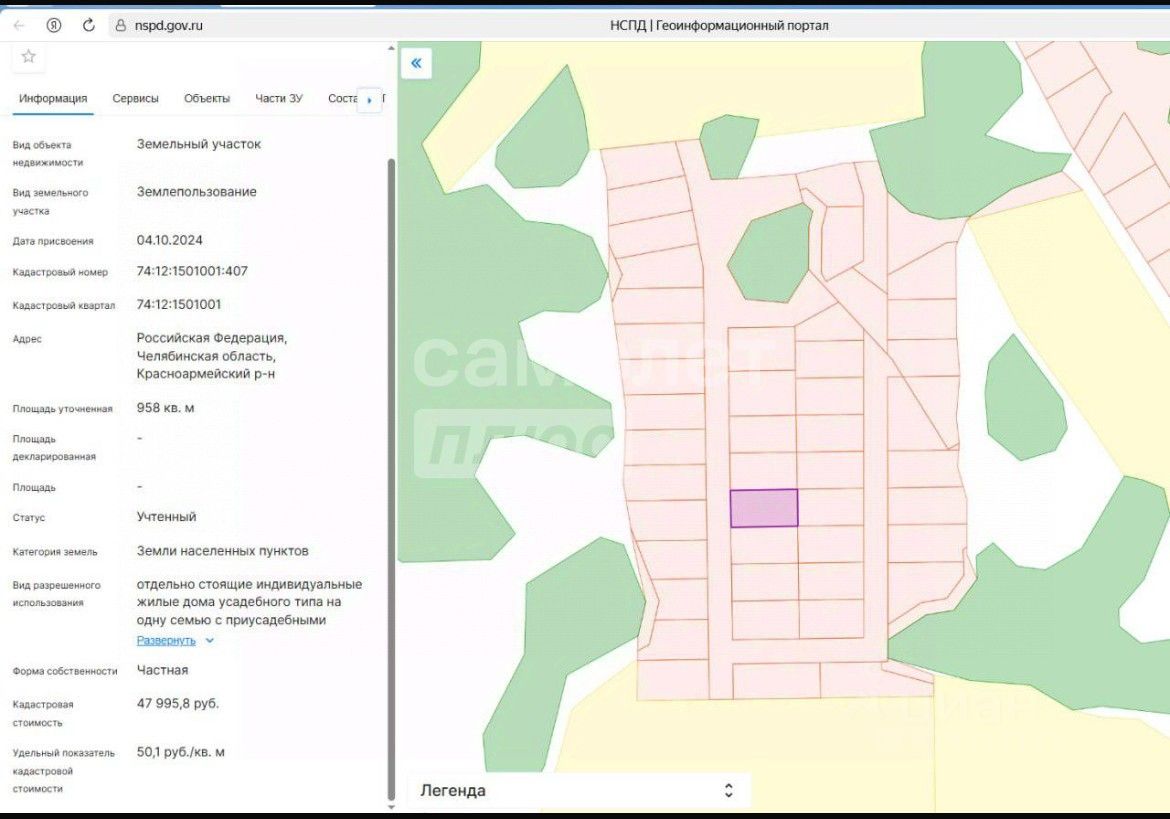Add object to favorites with star icon

pos(28,57)
